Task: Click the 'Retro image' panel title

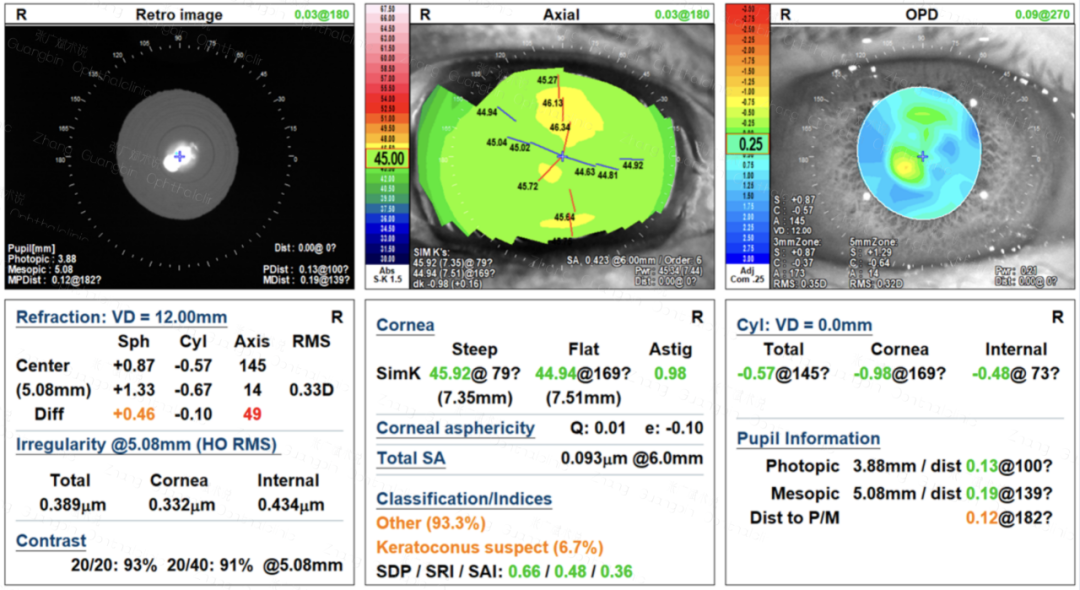Action: pyautogui.click(x=179, y=14)
